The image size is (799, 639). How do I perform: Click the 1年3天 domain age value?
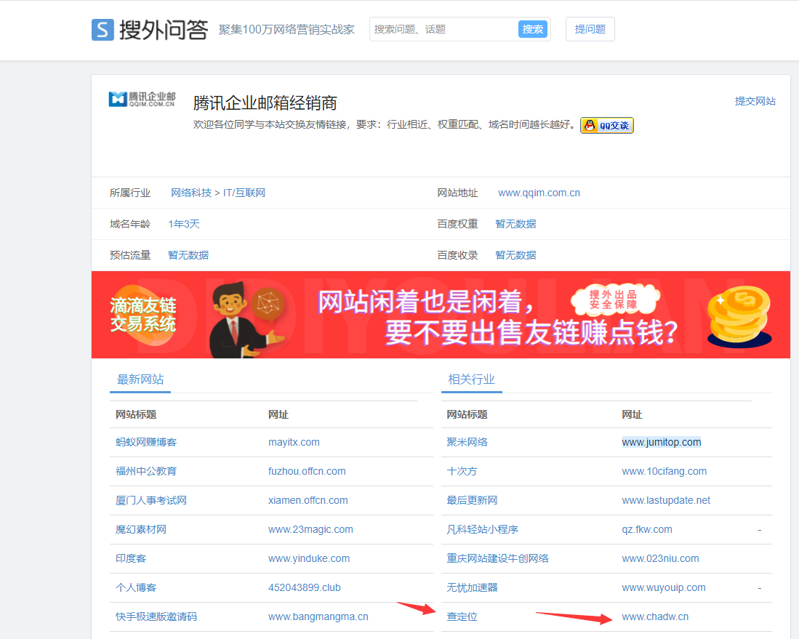tap(184, 224)
